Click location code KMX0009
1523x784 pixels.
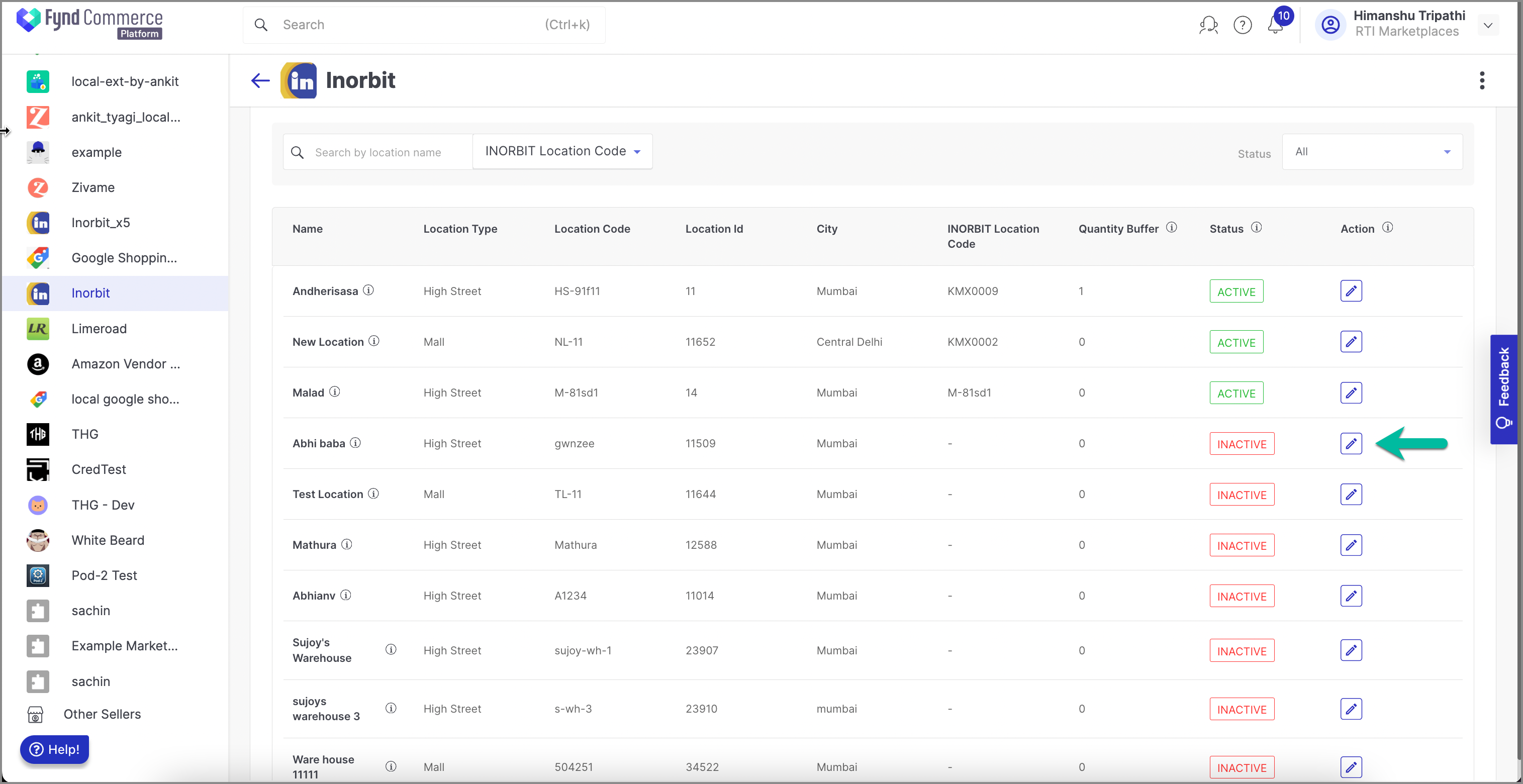973,291
